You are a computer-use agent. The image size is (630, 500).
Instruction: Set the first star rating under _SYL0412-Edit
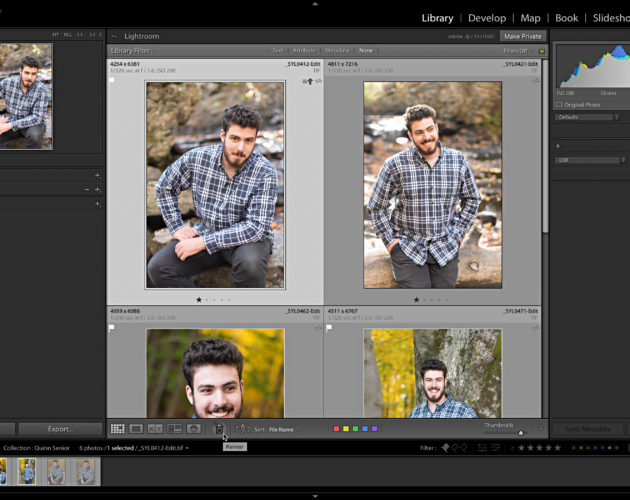click(198, 299)
